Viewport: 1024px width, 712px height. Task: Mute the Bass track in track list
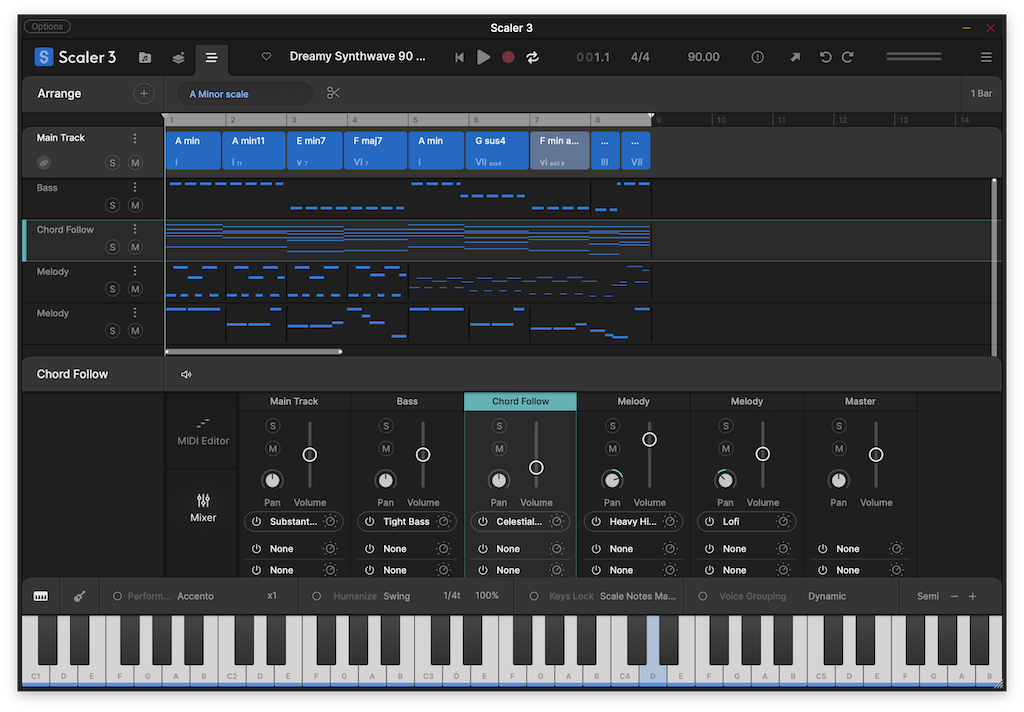(135, 205)
